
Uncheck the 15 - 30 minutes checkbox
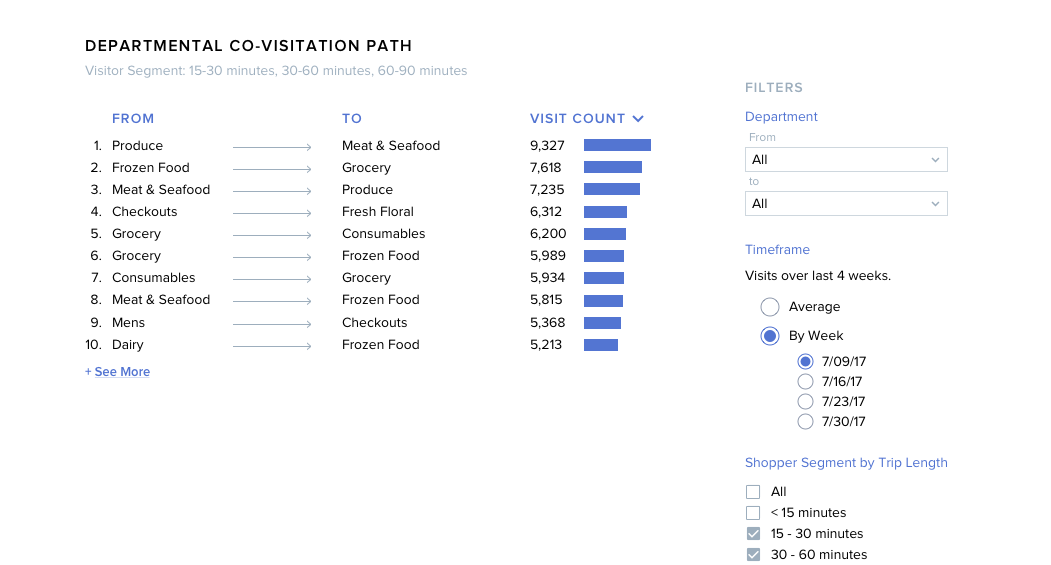(x=754, y=534)
